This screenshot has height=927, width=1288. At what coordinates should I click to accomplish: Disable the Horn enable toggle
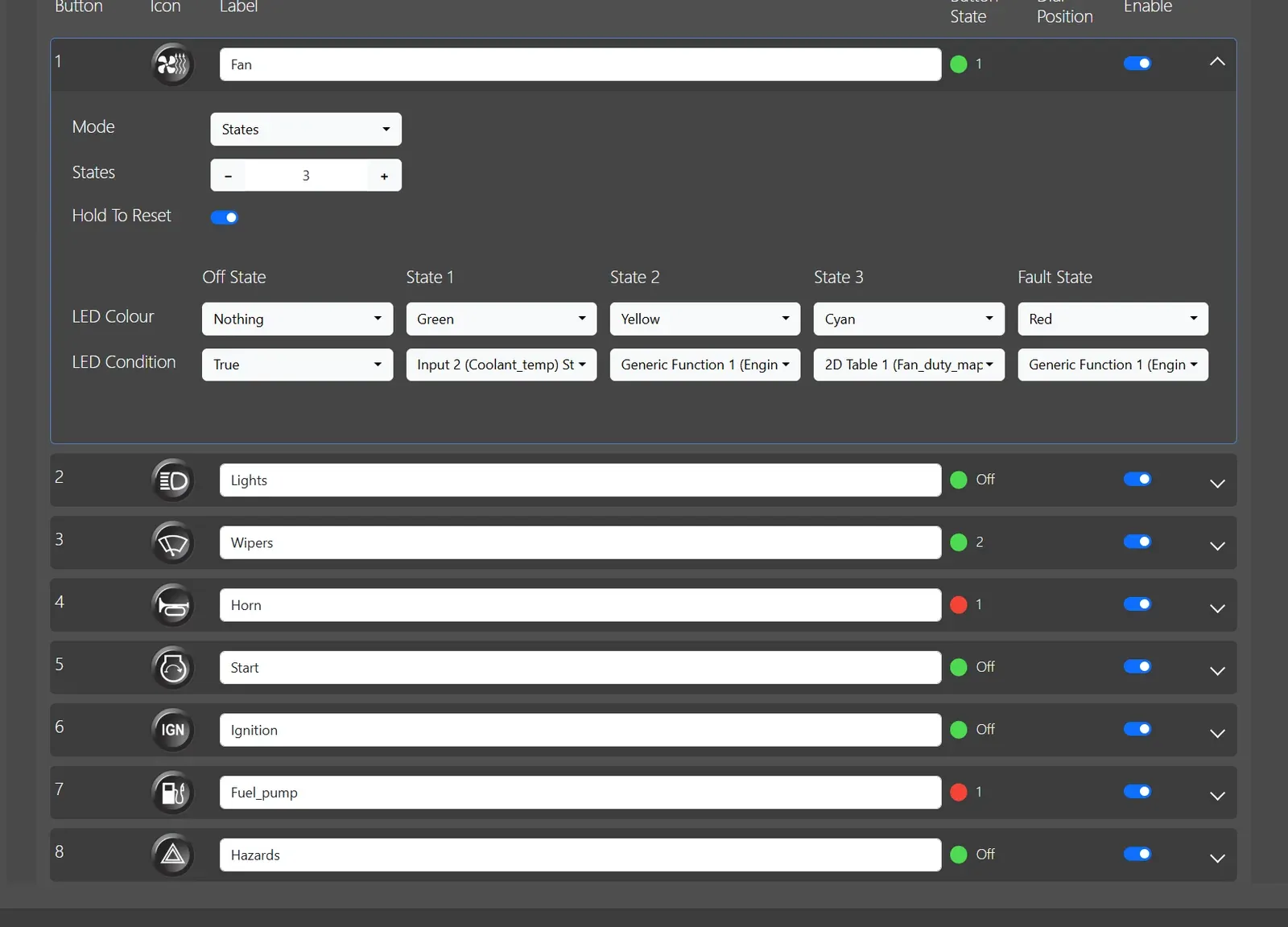(x=1137, y=604)
